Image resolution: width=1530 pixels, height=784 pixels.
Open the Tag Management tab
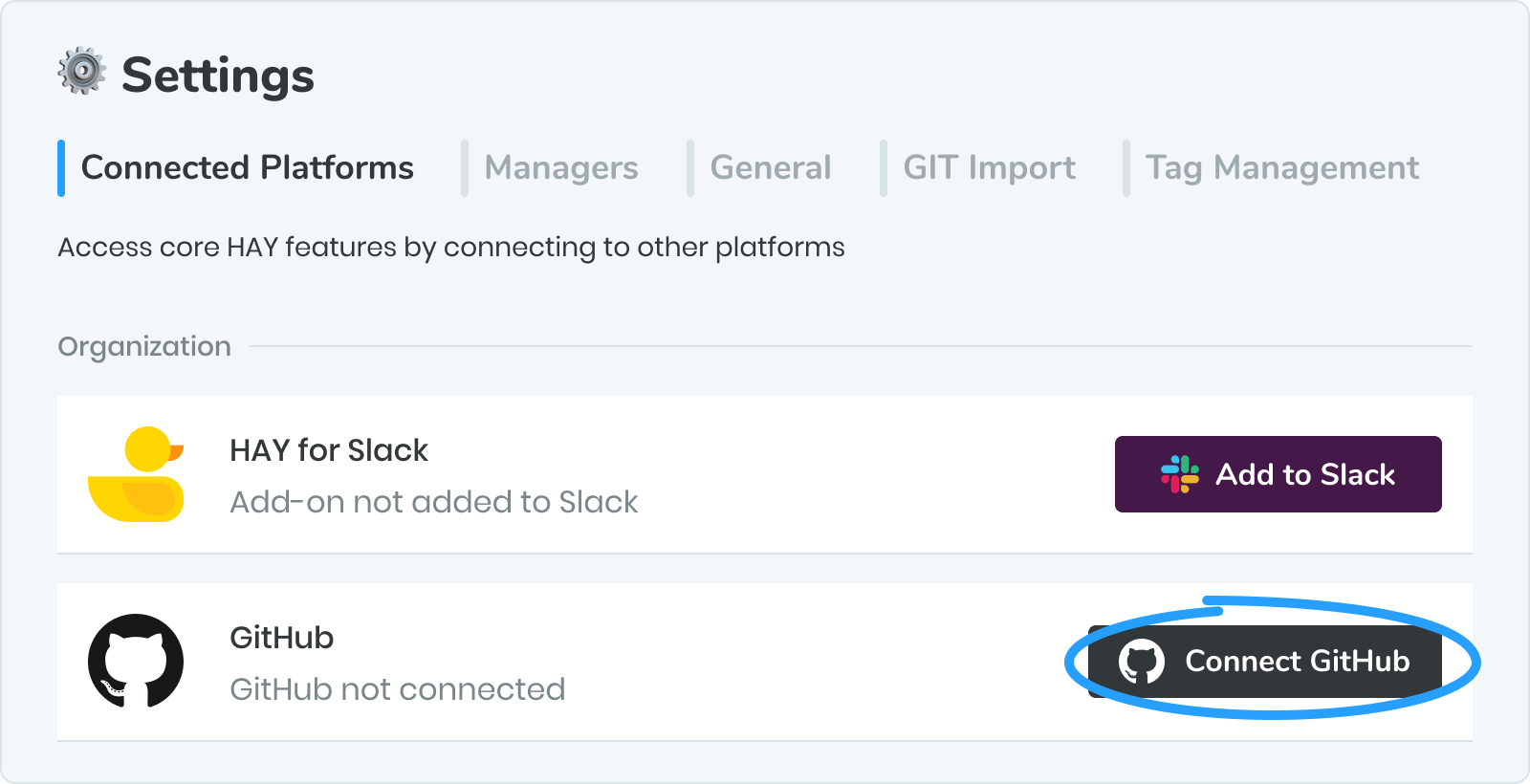(1282, 168)
